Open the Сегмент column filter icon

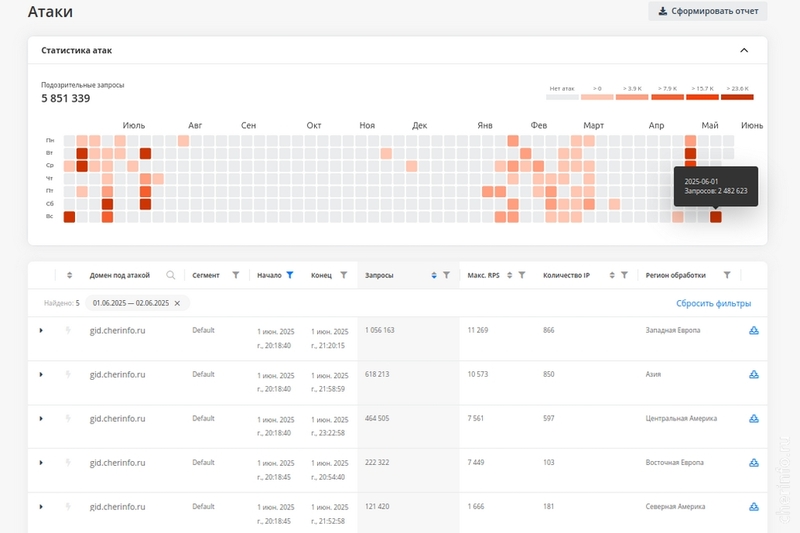[236, 275]
